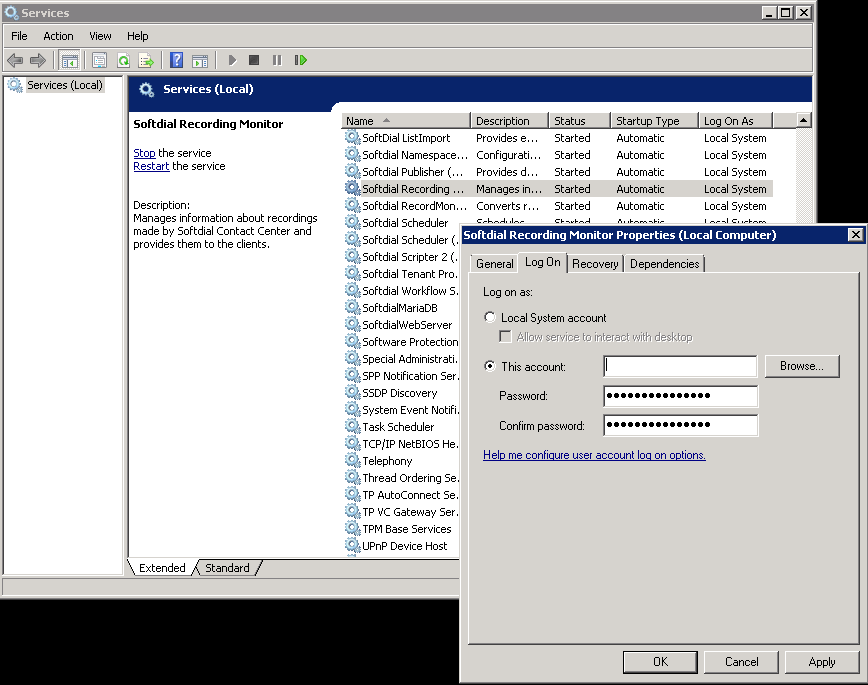Open Properties toolbar icon
This screenshot has width=868, height=685.
point(99,60)
